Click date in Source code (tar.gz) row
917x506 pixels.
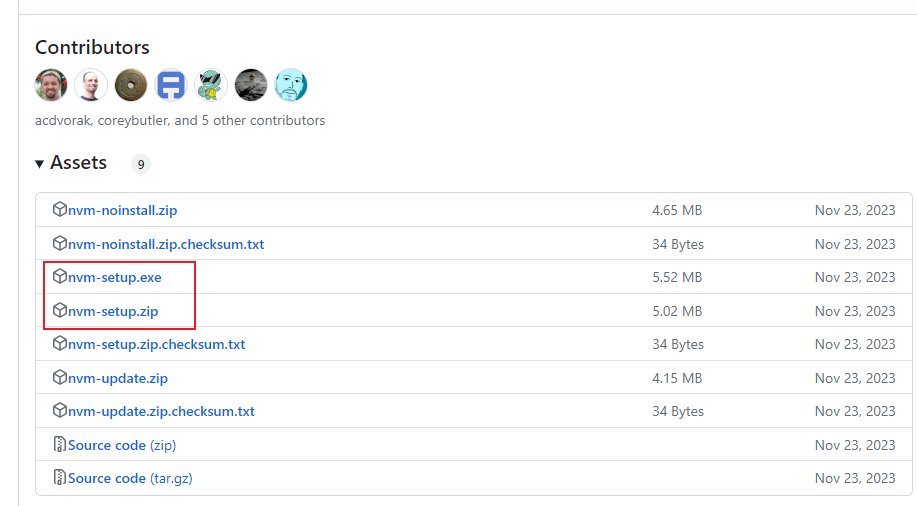pyautogui.click(x=855, y=479)
